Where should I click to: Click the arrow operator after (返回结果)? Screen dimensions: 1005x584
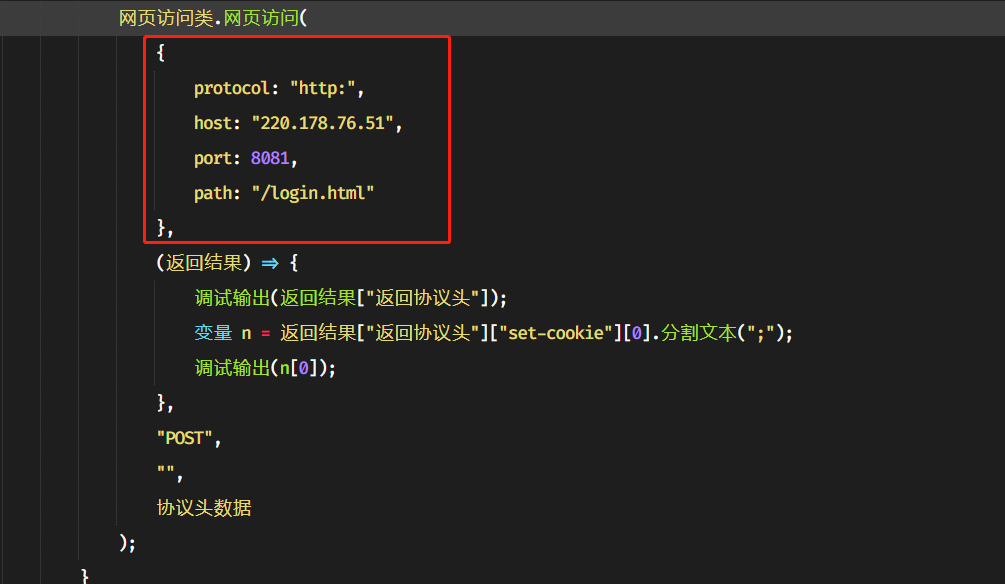click(x=270, y=263)
